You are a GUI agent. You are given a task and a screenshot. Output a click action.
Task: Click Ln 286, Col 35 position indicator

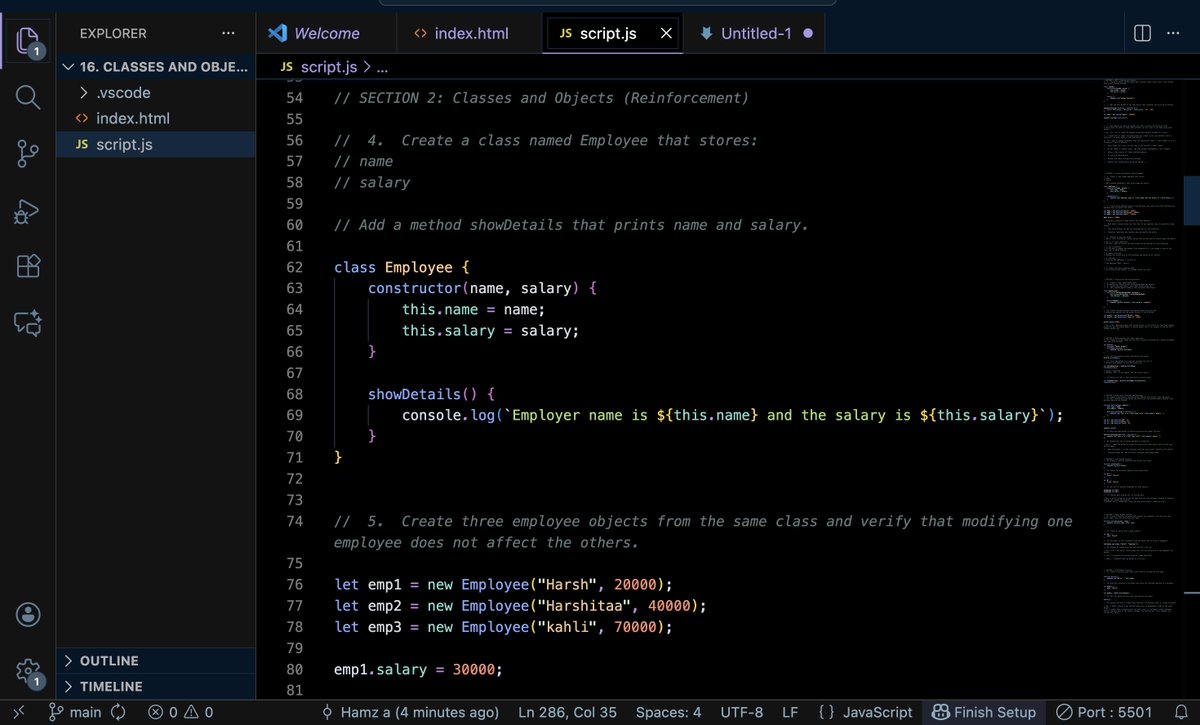(567, 712)
